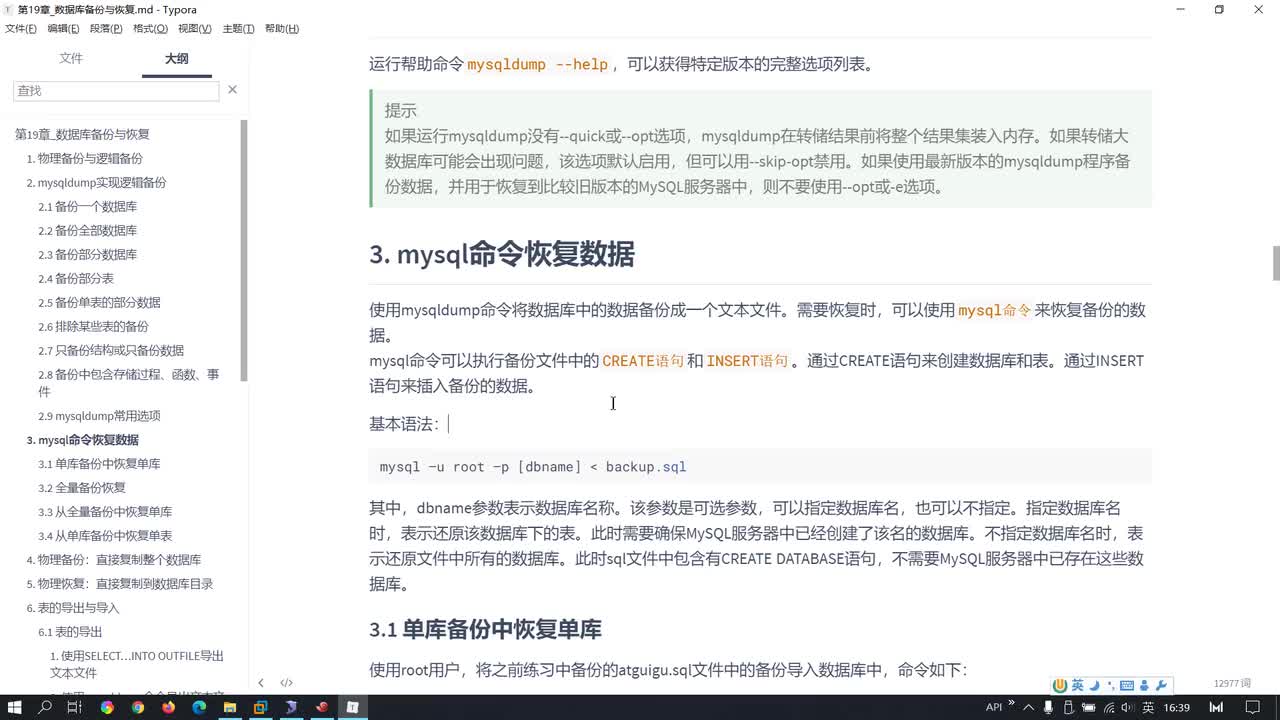Focus the 查找 outline search field
This screenshot has height=720, width=1280.
116,90
